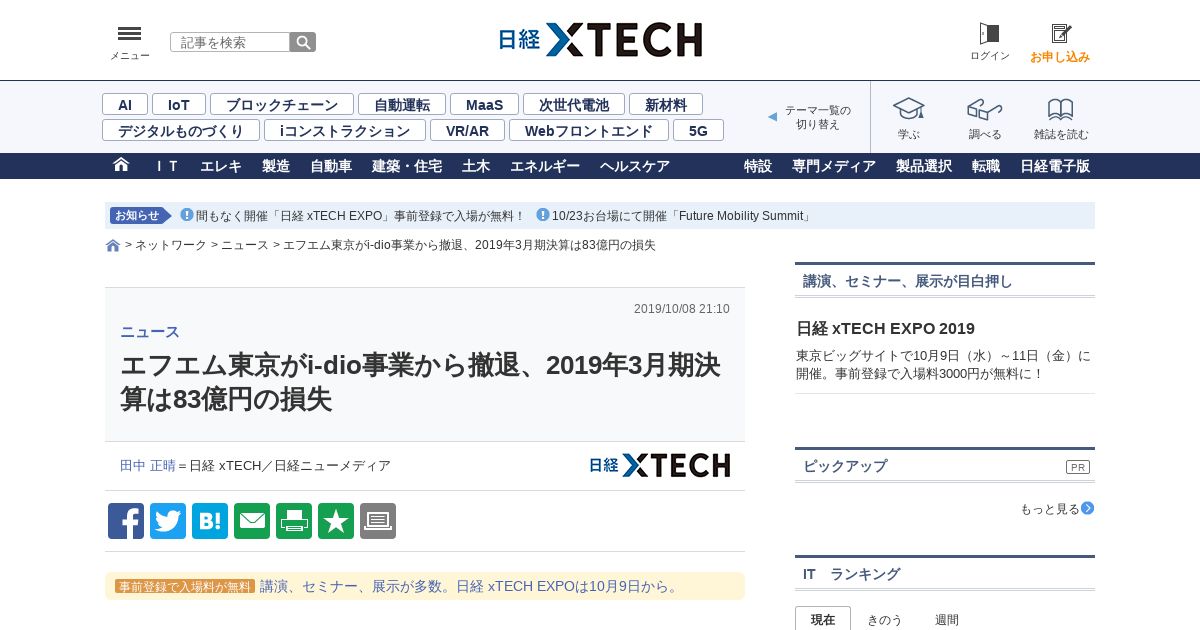Open the ヘルスケア navbar item

point(635,166)
